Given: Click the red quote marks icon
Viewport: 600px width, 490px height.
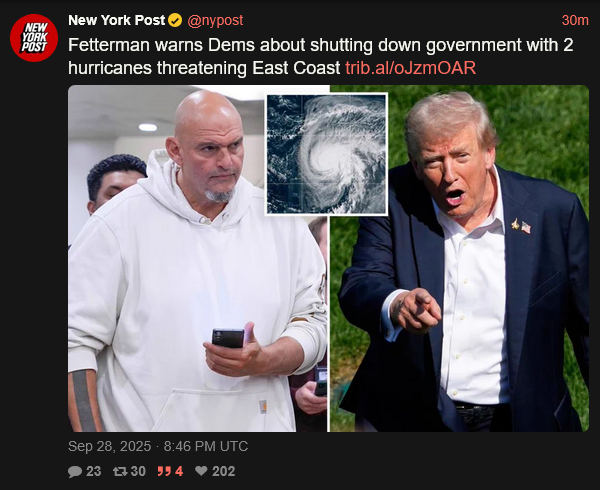Looking at the screenshot, I should (164, 471).
